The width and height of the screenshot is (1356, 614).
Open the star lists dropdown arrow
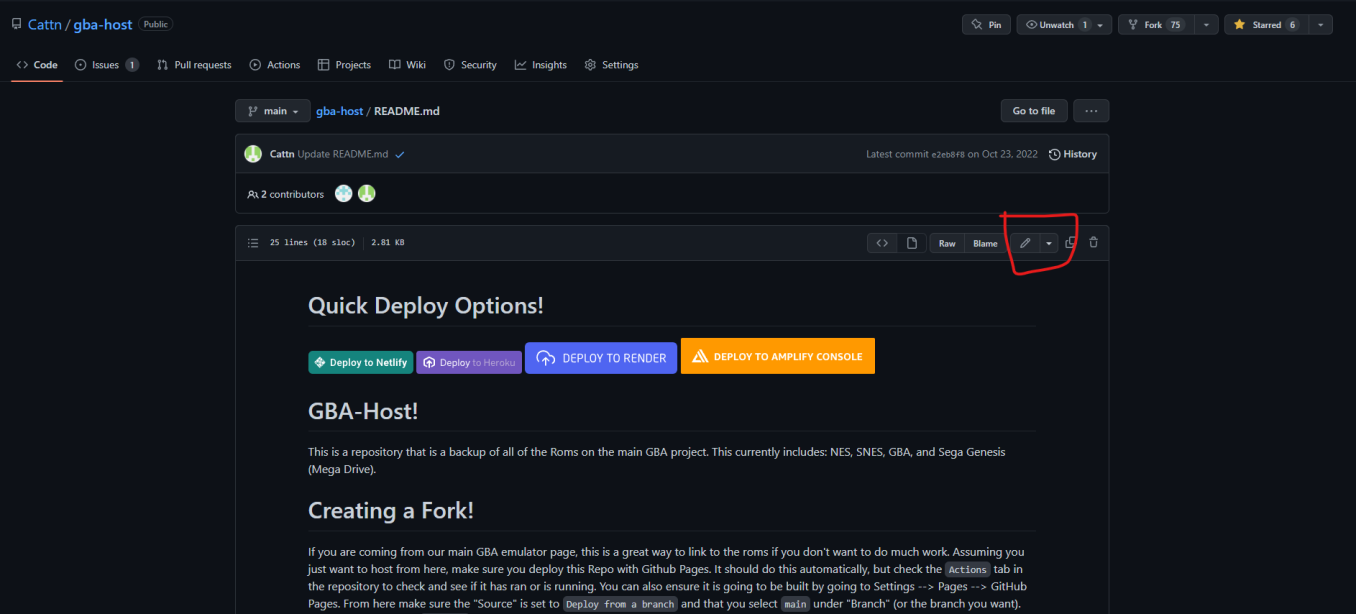(x=1320, y=25)
